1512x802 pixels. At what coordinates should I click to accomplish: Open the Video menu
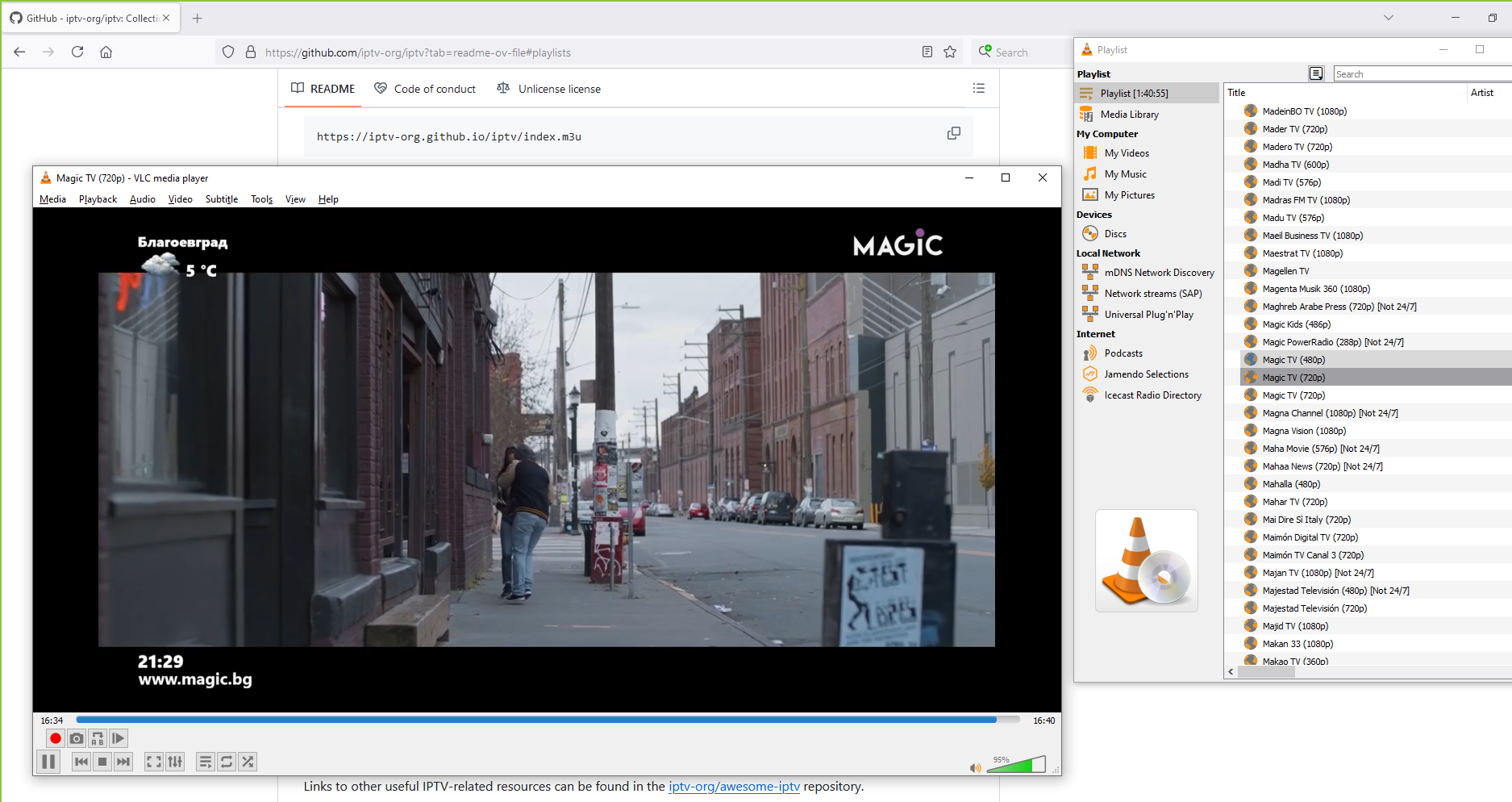click(x=181, y=199)
